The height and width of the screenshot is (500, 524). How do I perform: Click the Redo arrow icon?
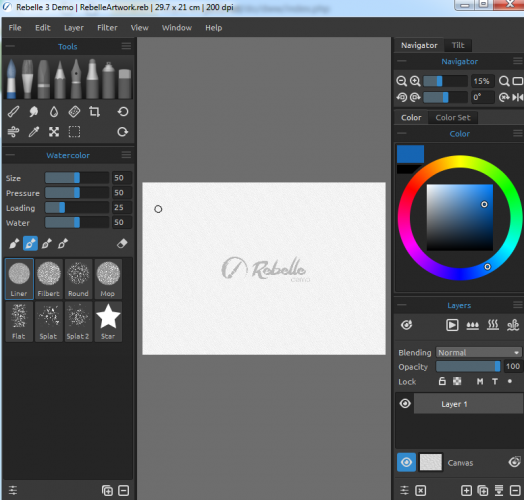point(123,132)
